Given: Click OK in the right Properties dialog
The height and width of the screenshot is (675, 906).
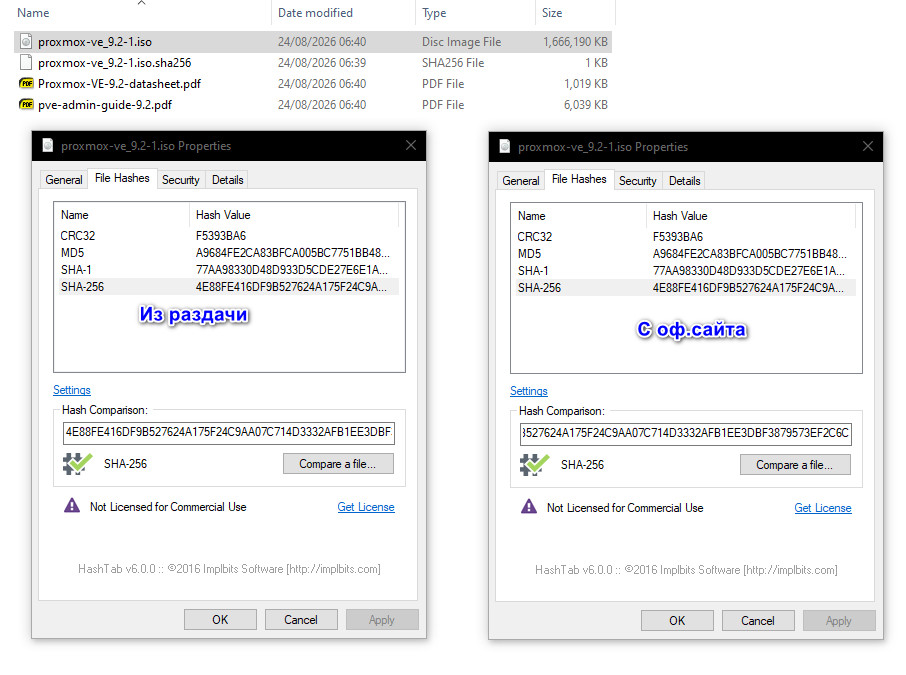Looking at the screenshot, I should pos(677,621).
